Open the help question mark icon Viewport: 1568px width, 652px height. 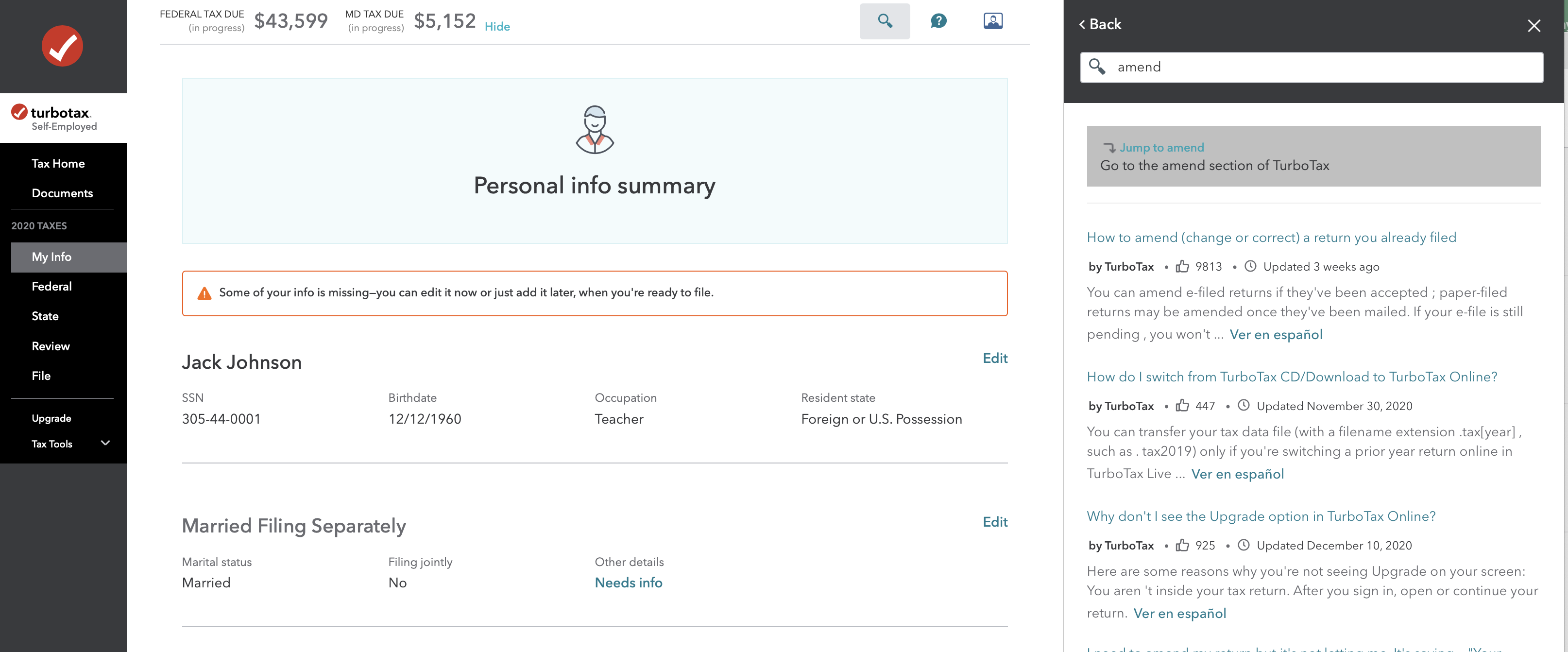point(938,21)
